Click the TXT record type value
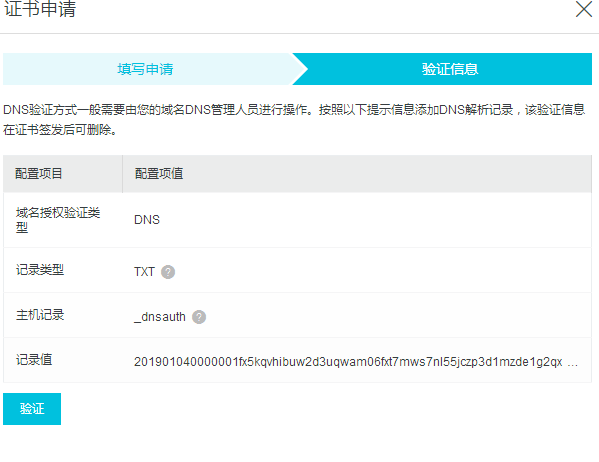The width and height of the screenshot is (599, 462). (x=144, y=272)
